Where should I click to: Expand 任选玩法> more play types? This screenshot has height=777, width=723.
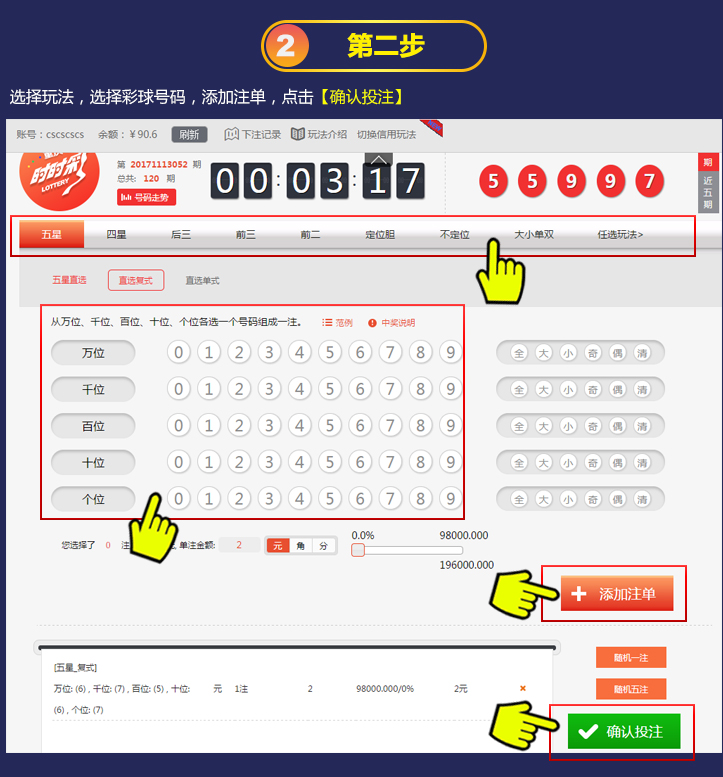(620, 234)
